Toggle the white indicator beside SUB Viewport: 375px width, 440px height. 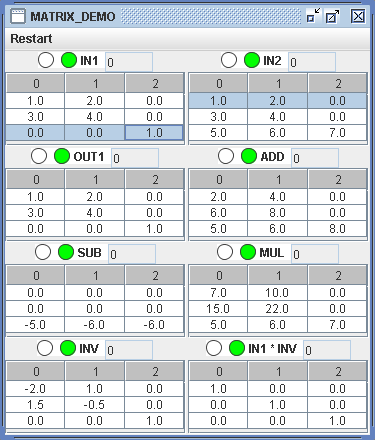pyautogui.click(x=43, y=252)
